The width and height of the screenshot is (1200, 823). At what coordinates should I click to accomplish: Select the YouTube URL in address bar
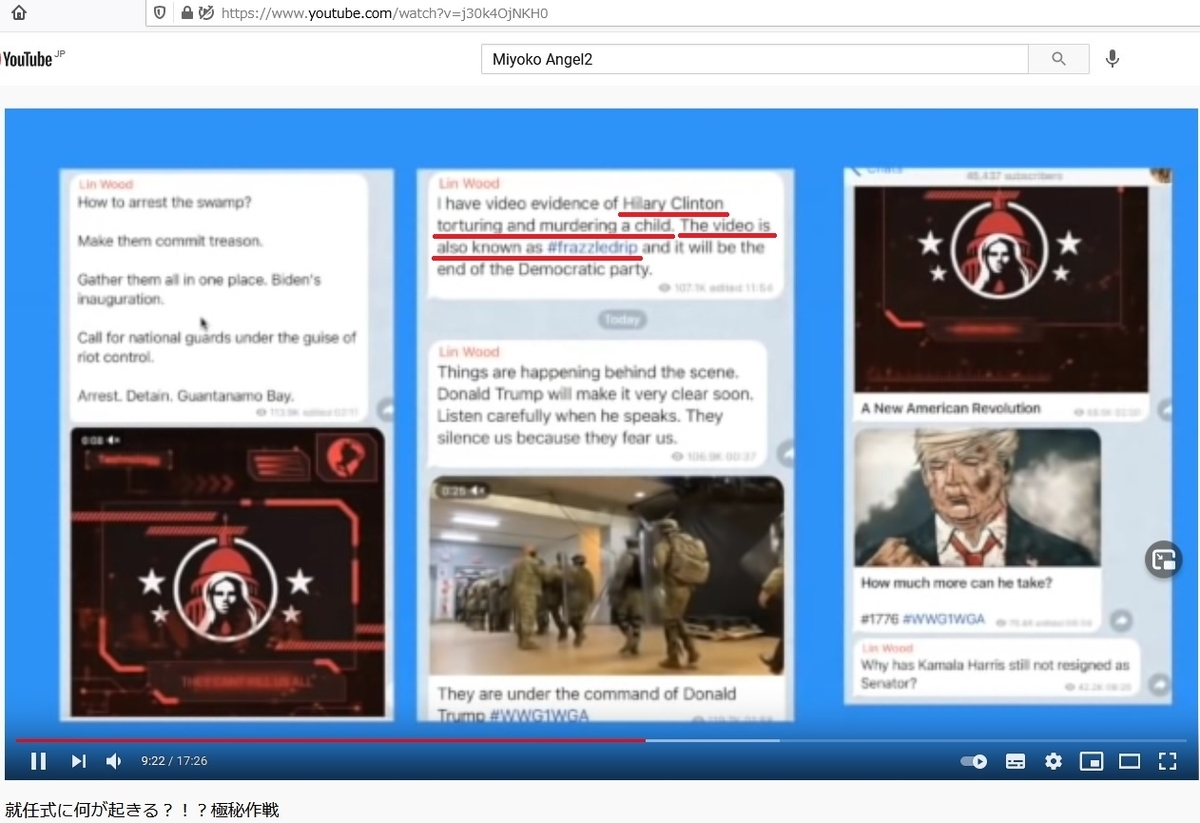pyautogui.click(x=384, y=14)
